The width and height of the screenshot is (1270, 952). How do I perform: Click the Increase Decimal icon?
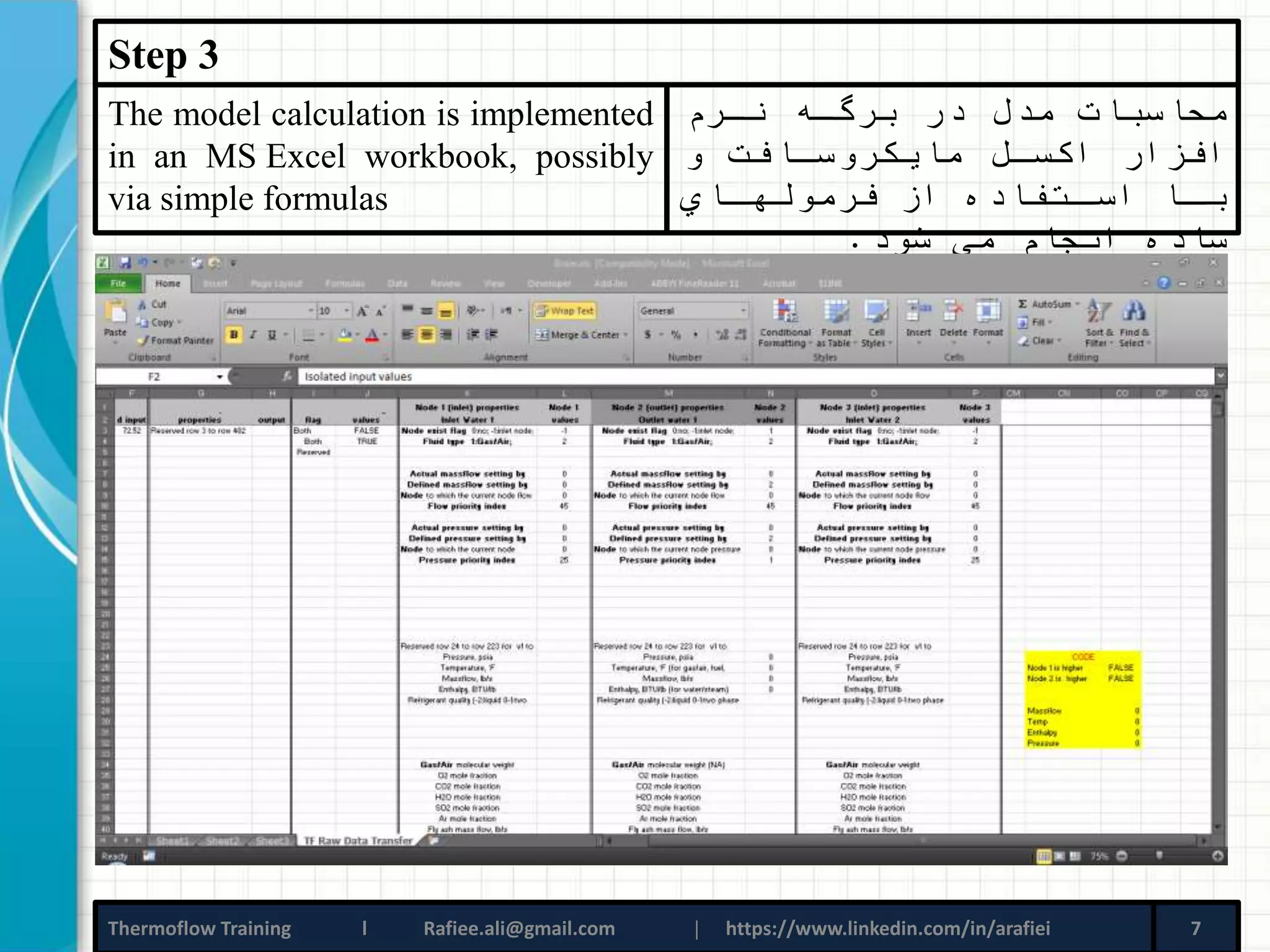pos(721,335)
